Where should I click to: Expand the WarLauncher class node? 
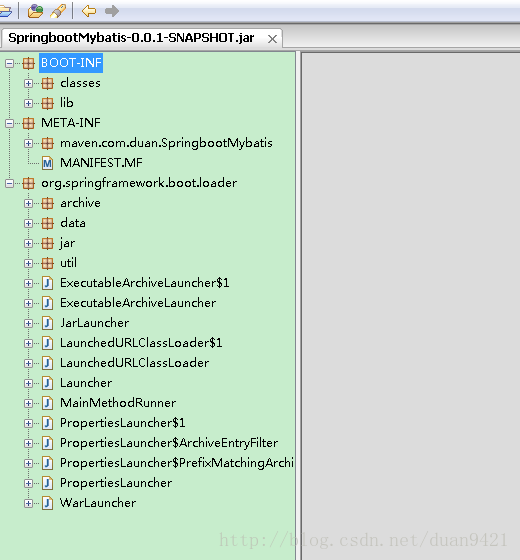pos(28,503)
